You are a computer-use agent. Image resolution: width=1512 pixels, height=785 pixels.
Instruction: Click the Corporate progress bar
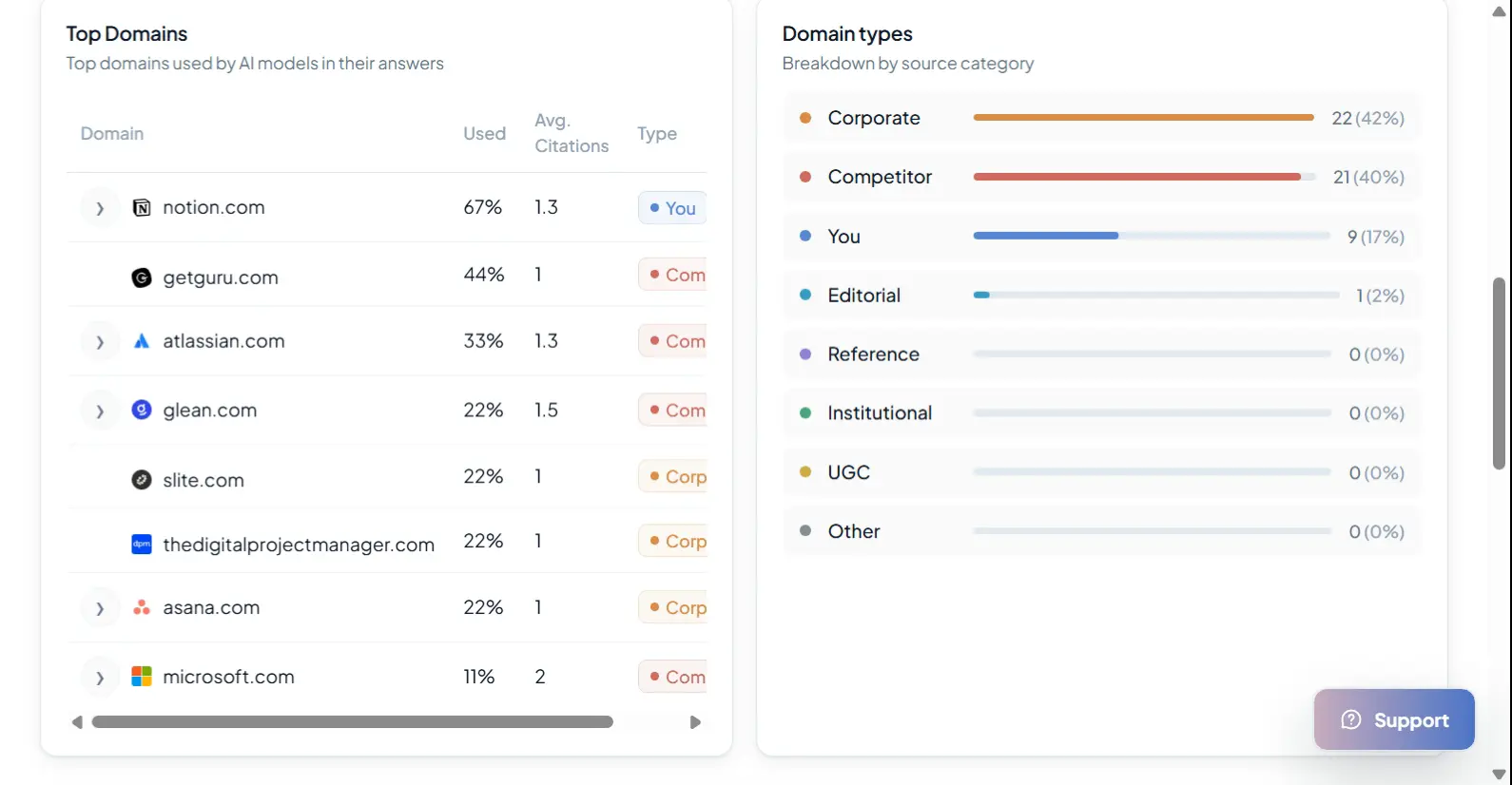1144,118
